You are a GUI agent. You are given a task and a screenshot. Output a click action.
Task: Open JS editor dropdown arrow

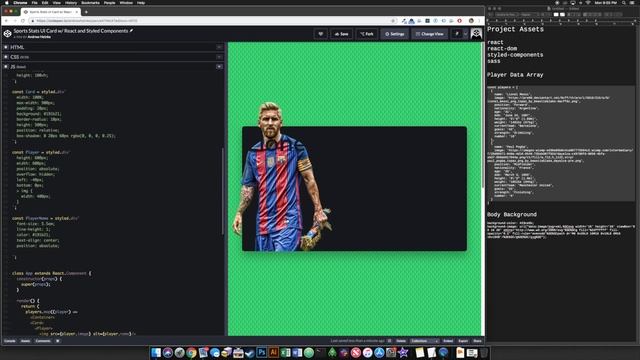(219, 67)
